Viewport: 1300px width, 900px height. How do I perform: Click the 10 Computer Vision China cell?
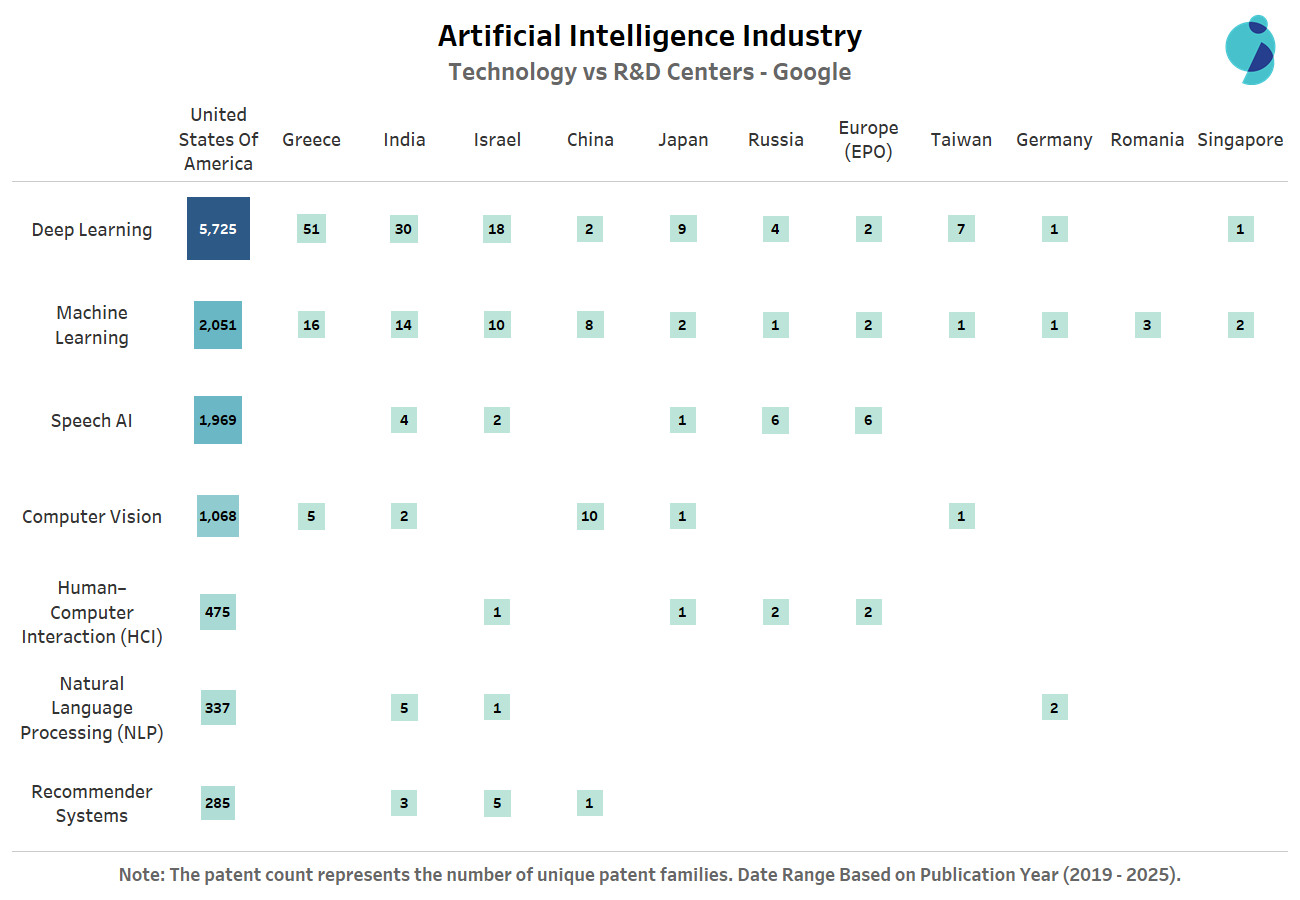[x=590, y=516]
